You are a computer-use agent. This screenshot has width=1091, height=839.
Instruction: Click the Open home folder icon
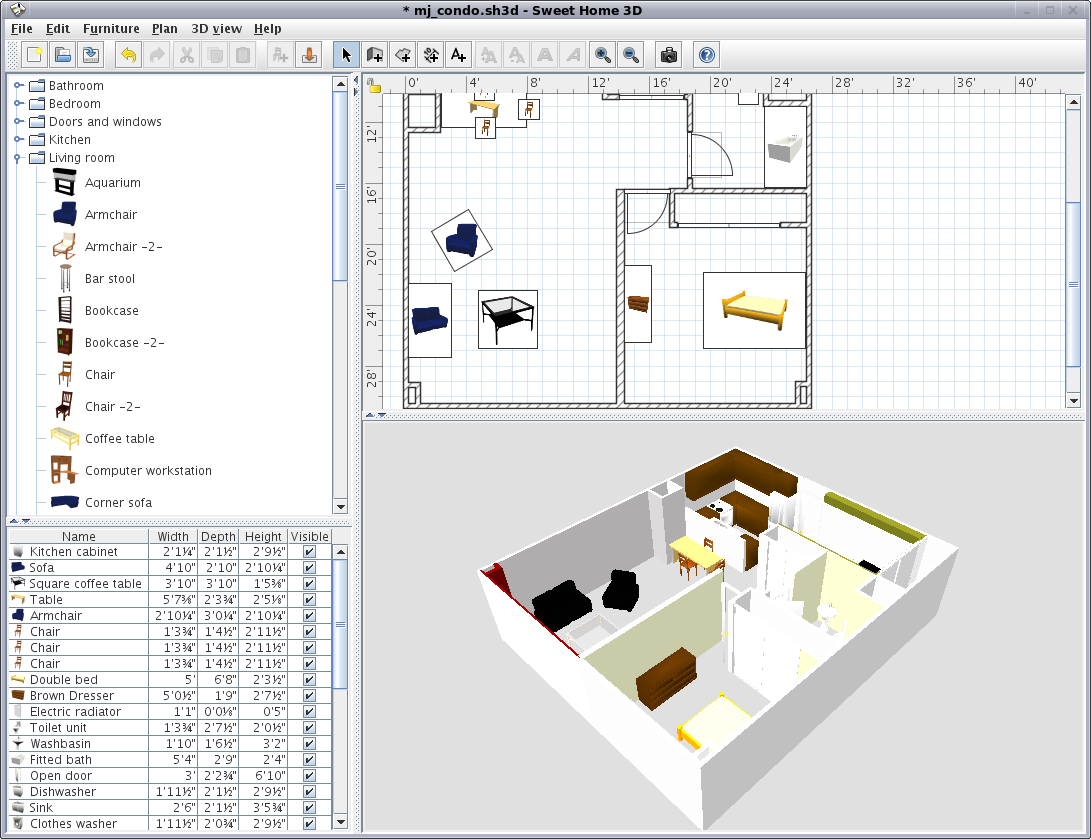pyautogui.click(x=62, y=55)
